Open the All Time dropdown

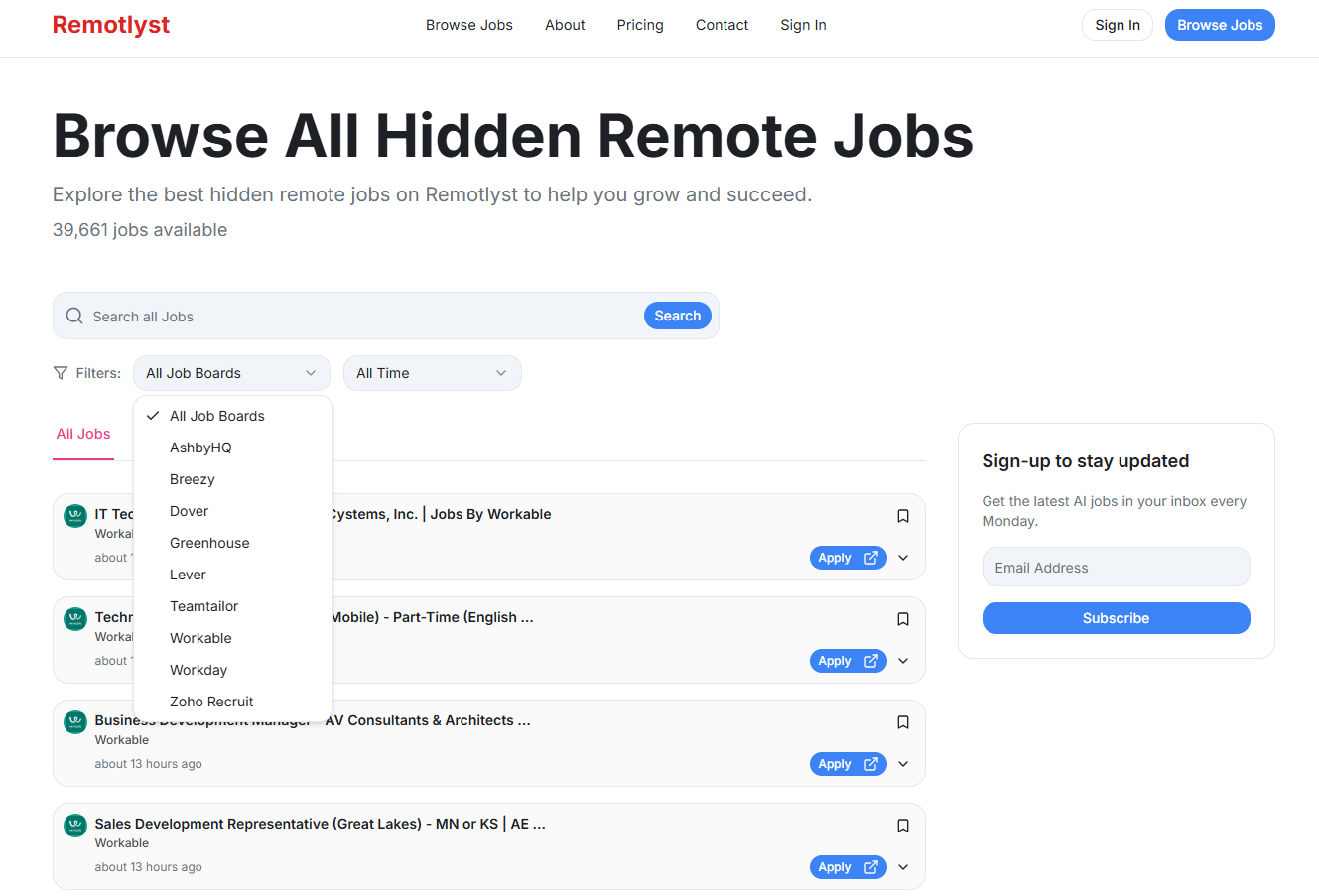pyautogui.click(x=433, y=373)
